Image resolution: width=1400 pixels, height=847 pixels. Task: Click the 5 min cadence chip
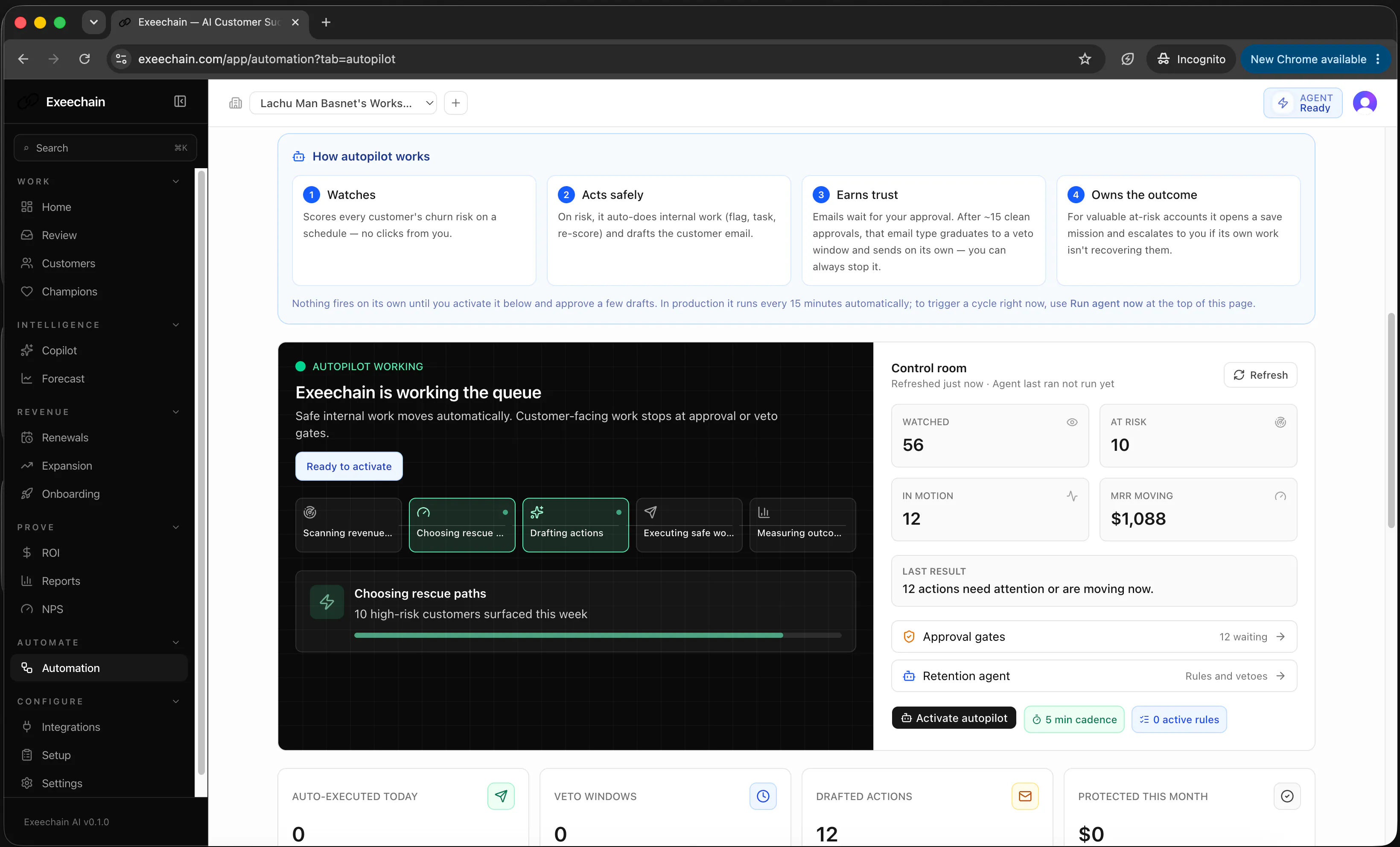coord(1074,719)
